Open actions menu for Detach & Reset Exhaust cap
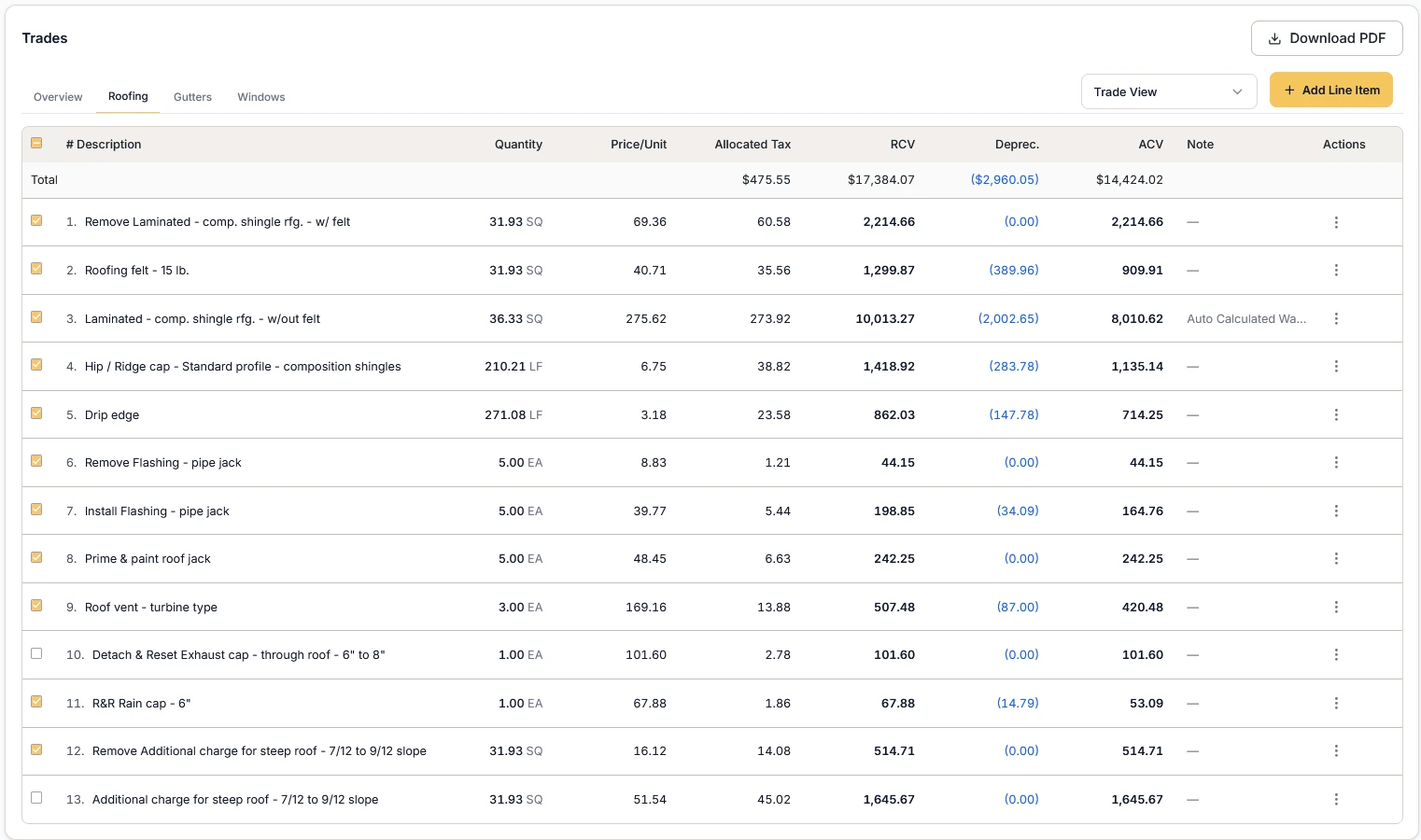1421x840 pixels. pyautogui.click(x=1336, y=654)
